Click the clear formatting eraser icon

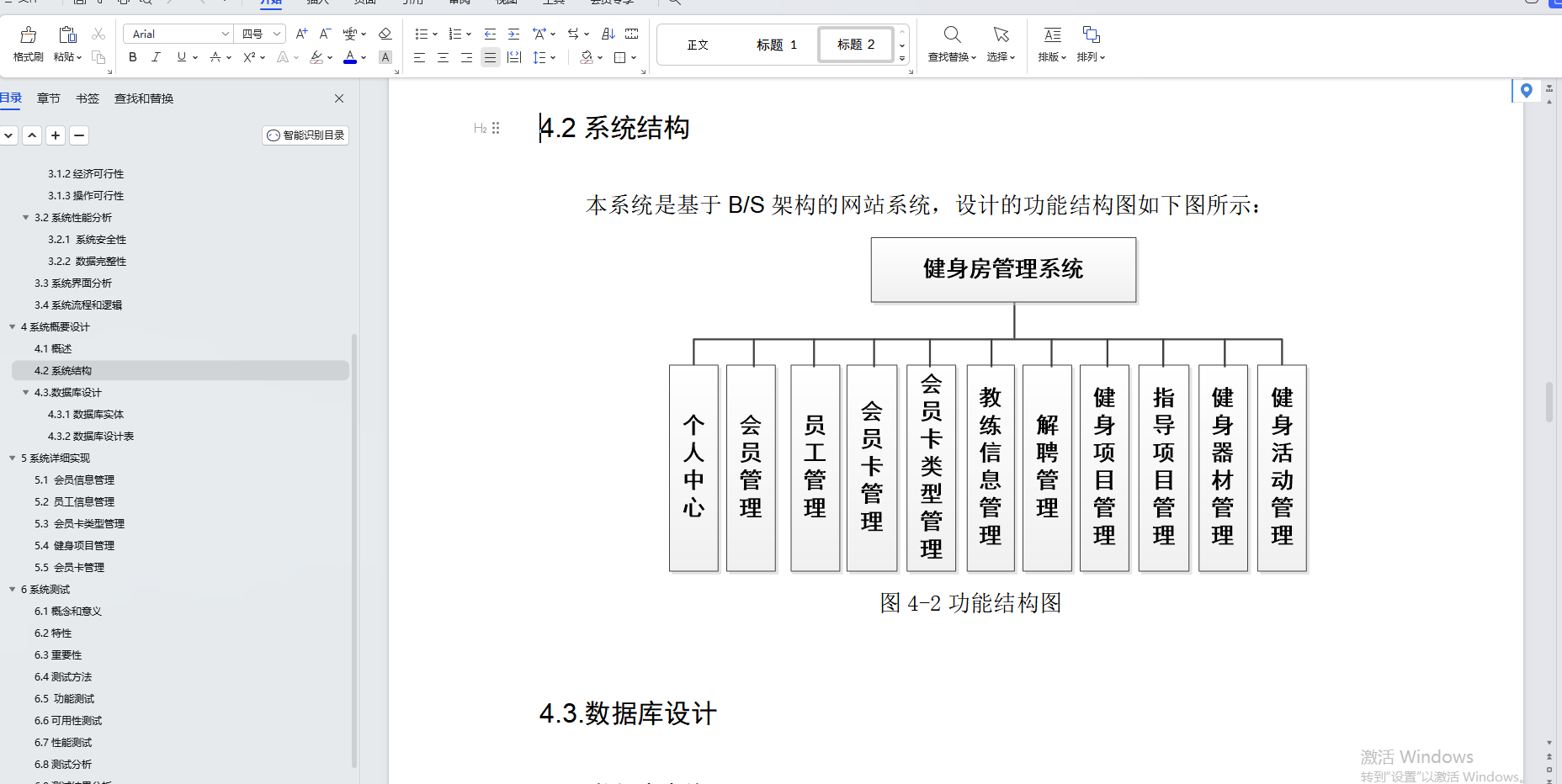click(x=385, y=34)
